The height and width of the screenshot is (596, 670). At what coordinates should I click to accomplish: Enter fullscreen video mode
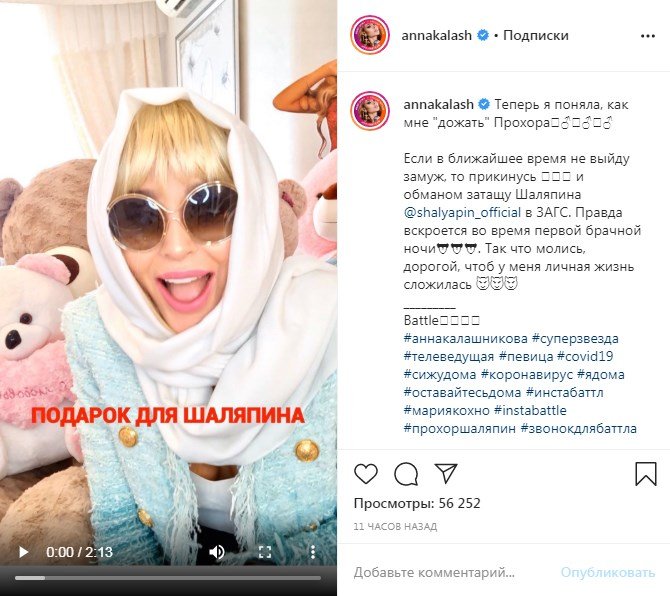[265, 552]
